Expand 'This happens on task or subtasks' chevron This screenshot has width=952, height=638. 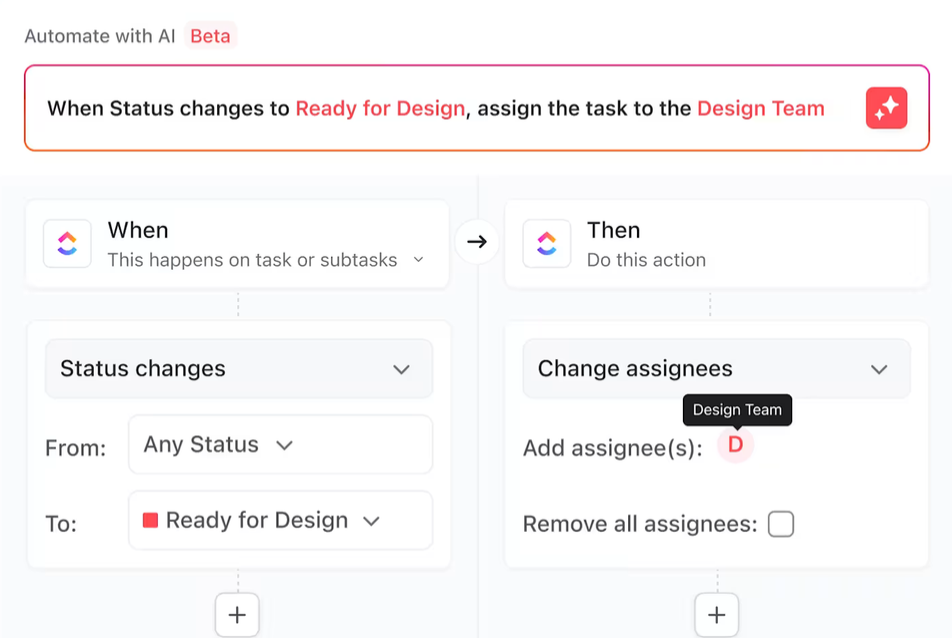[419, 260]
